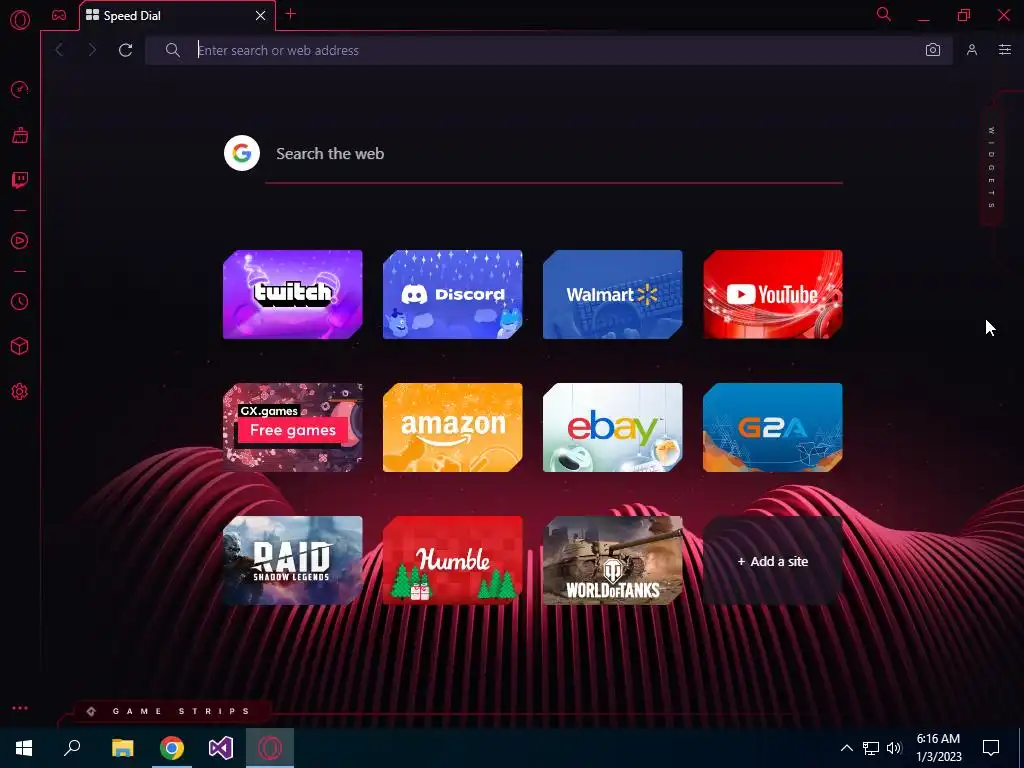Click the Google logo search engine icon
The height and width of the screenshot is (768, 1024).
pos(242,153)
